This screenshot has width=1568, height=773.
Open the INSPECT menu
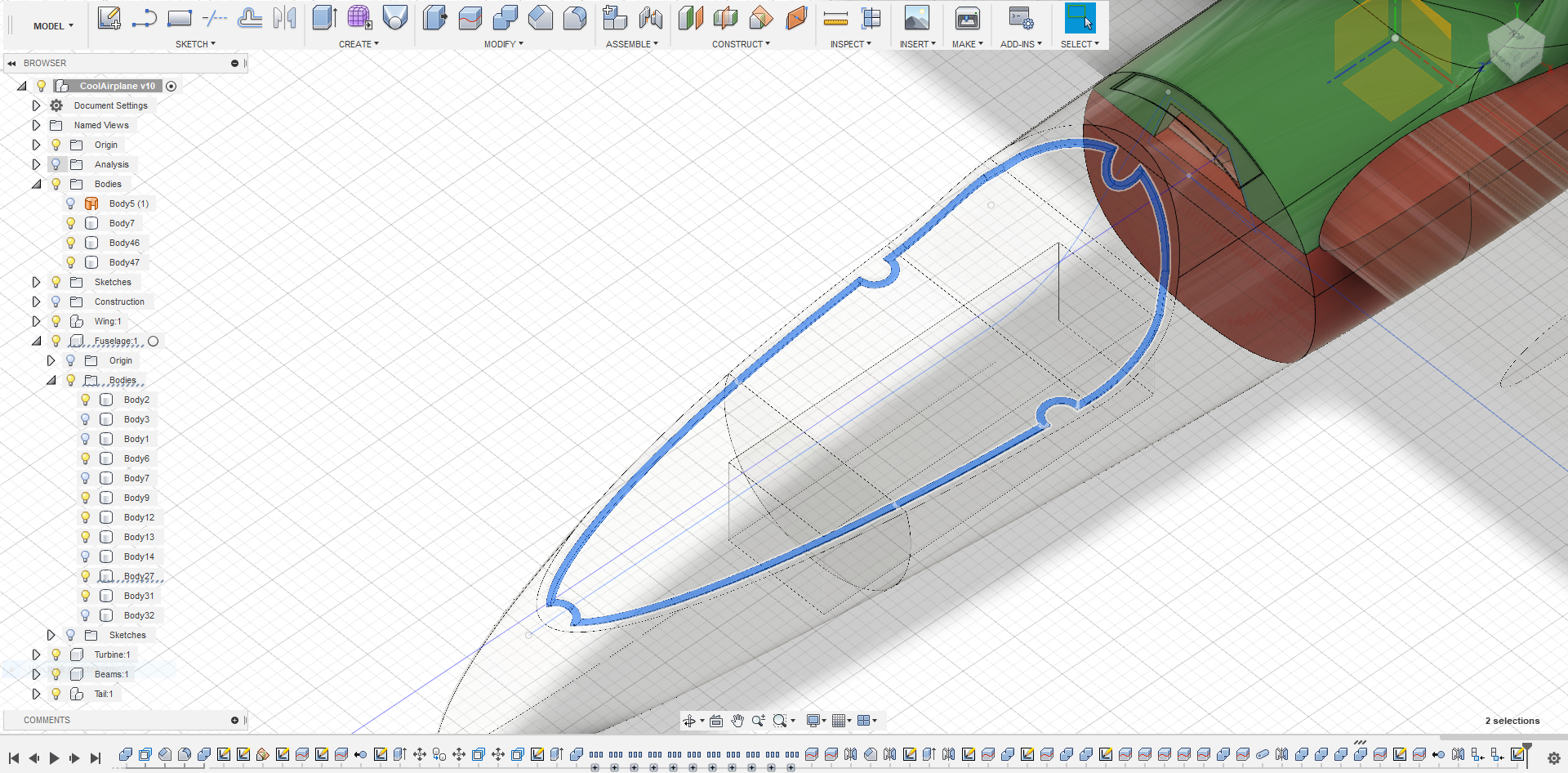850,44
